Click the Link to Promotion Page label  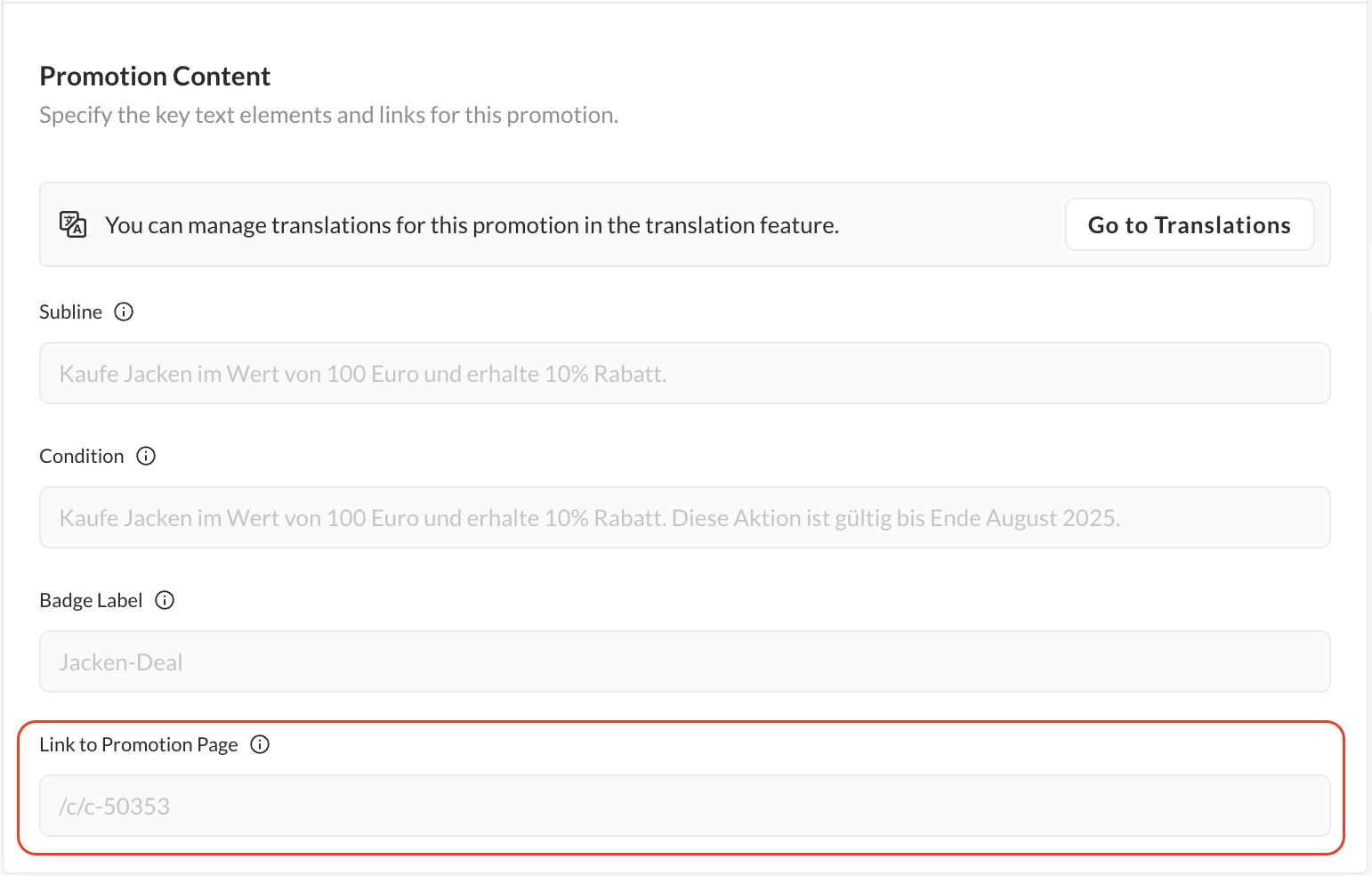click(x=139, y=744)
